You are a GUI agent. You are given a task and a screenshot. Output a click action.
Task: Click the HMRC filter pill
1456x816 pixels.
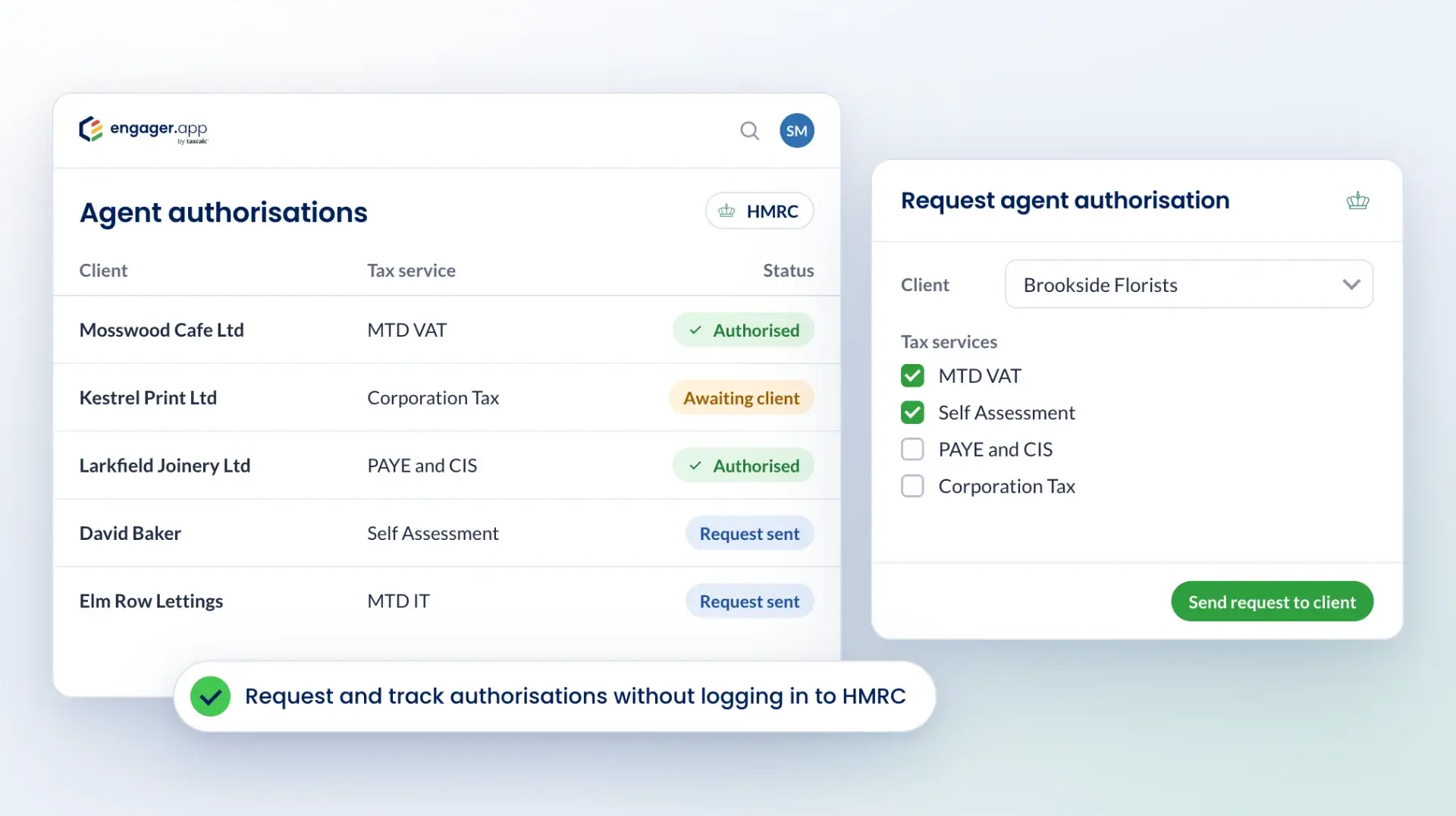point(759,211)
